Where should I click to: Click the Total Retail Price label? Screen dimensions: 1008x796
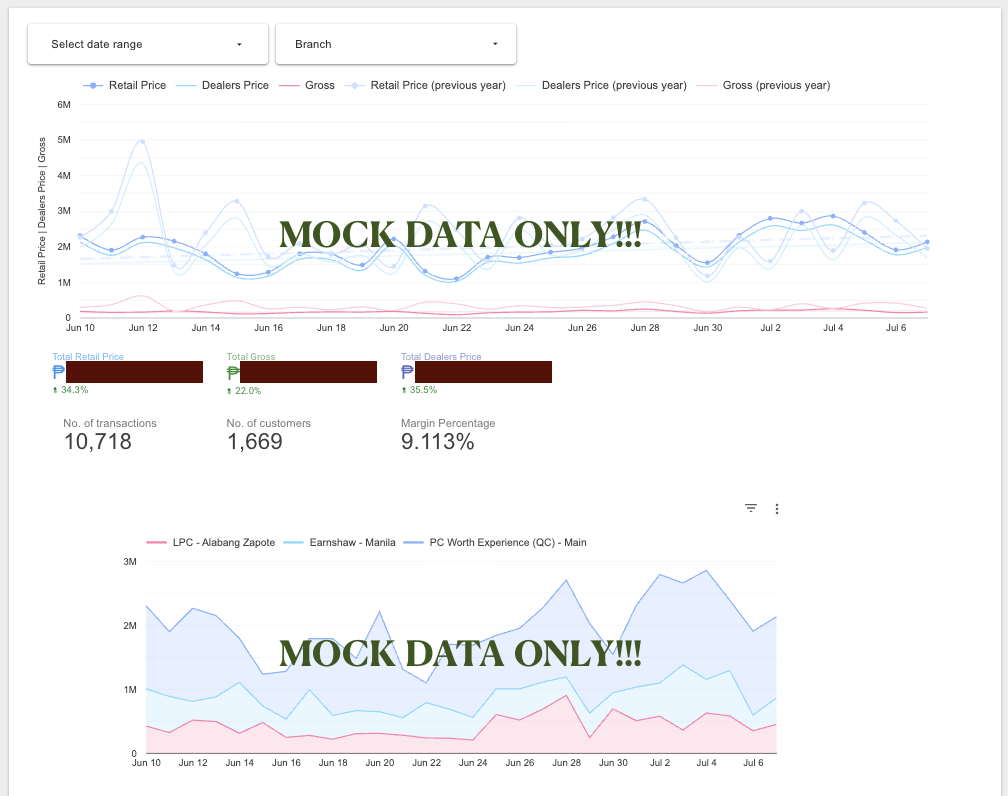pos(88,356)
